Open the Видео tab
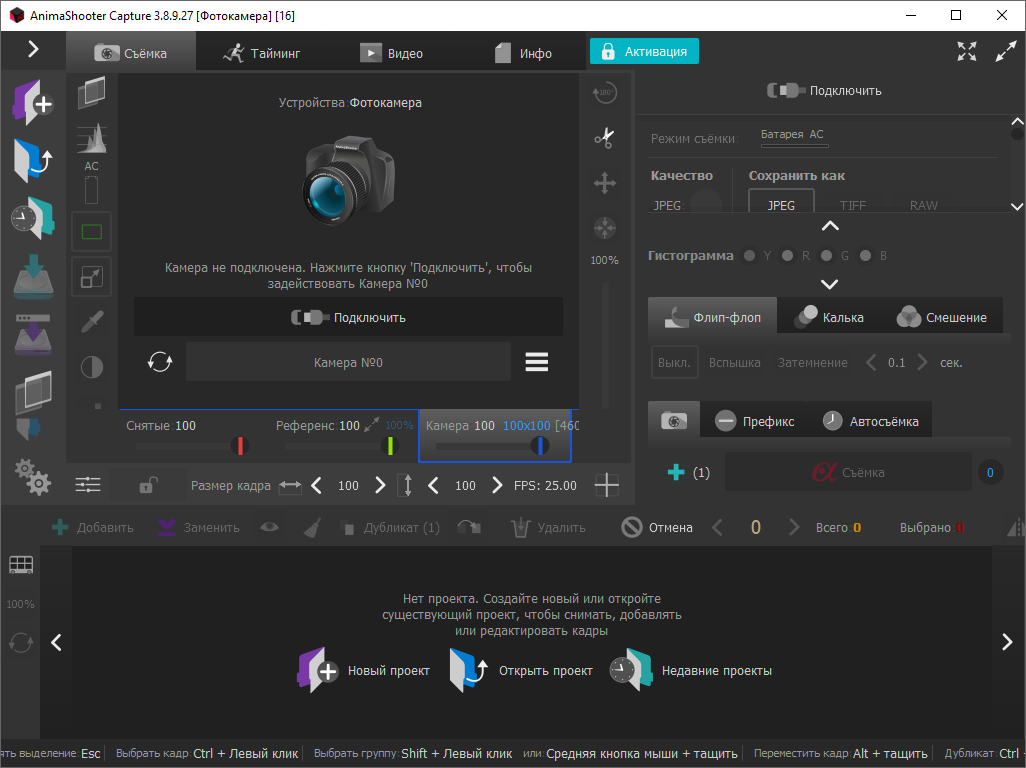Image resolution: width=1026 pixels, height=768 pixels. pyautogui.click(x=391, y=52)
